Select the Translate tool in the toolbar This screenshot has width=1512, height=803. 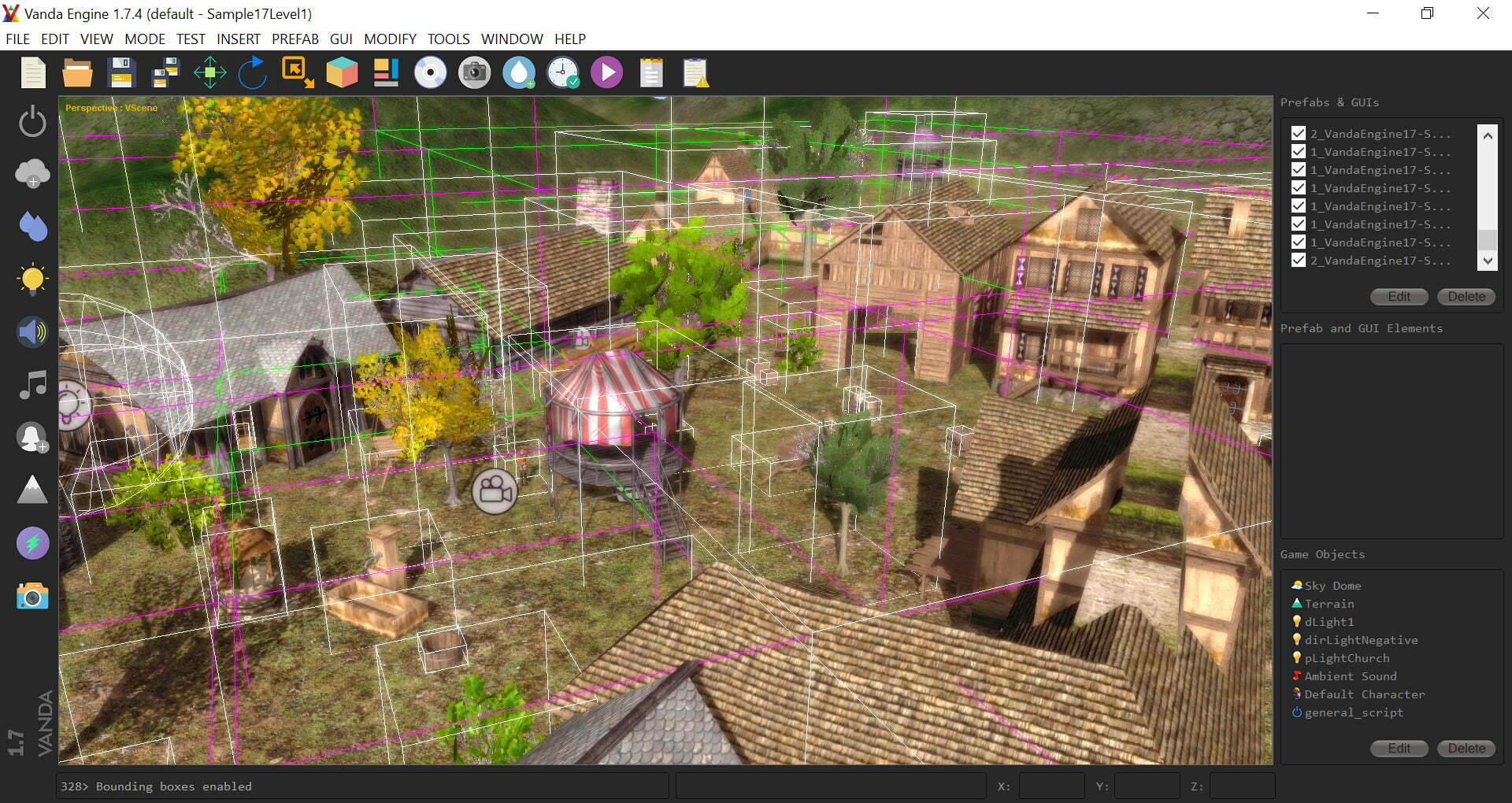(x=209, y=72)
